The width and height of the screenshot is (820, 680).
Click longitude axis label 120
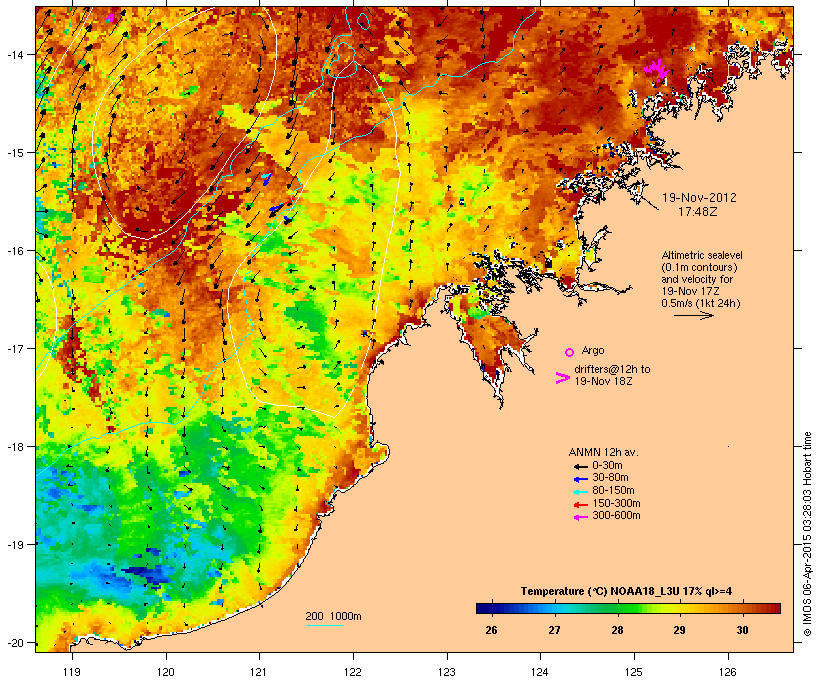166,672
